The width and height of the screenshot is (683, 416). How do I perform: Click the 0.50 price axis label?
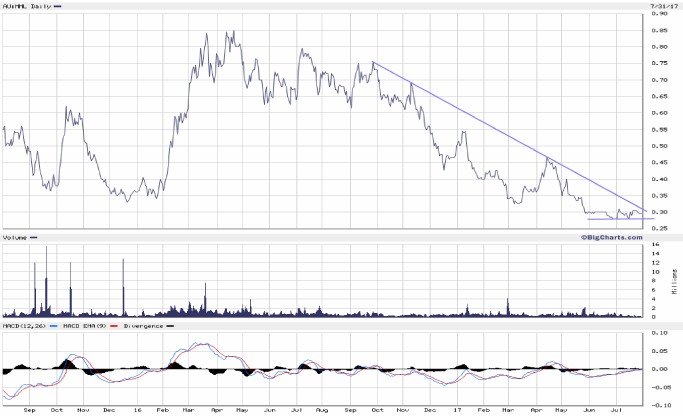pyautogui.click(x=661, y=146)
